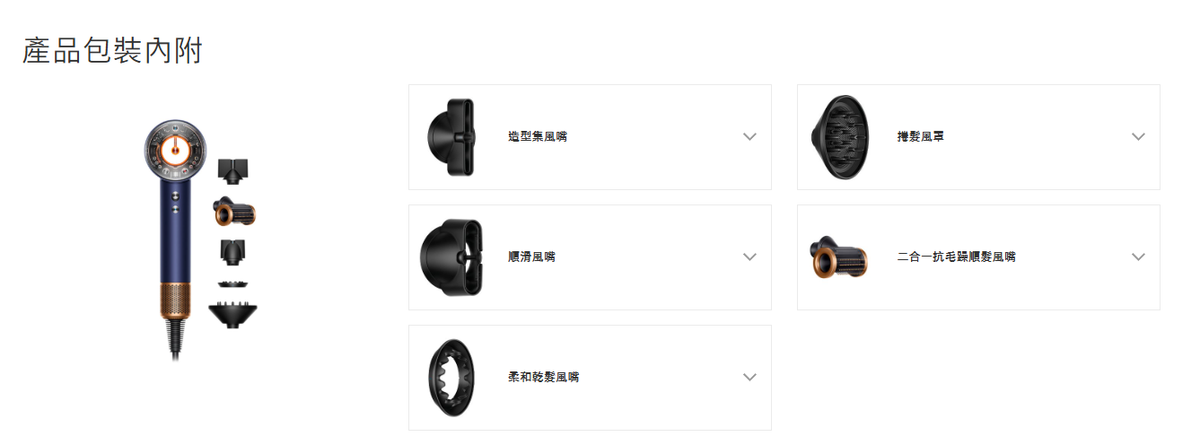Expand the 捲髮風罩 chevron arrow

click(x=1138, y=137)
